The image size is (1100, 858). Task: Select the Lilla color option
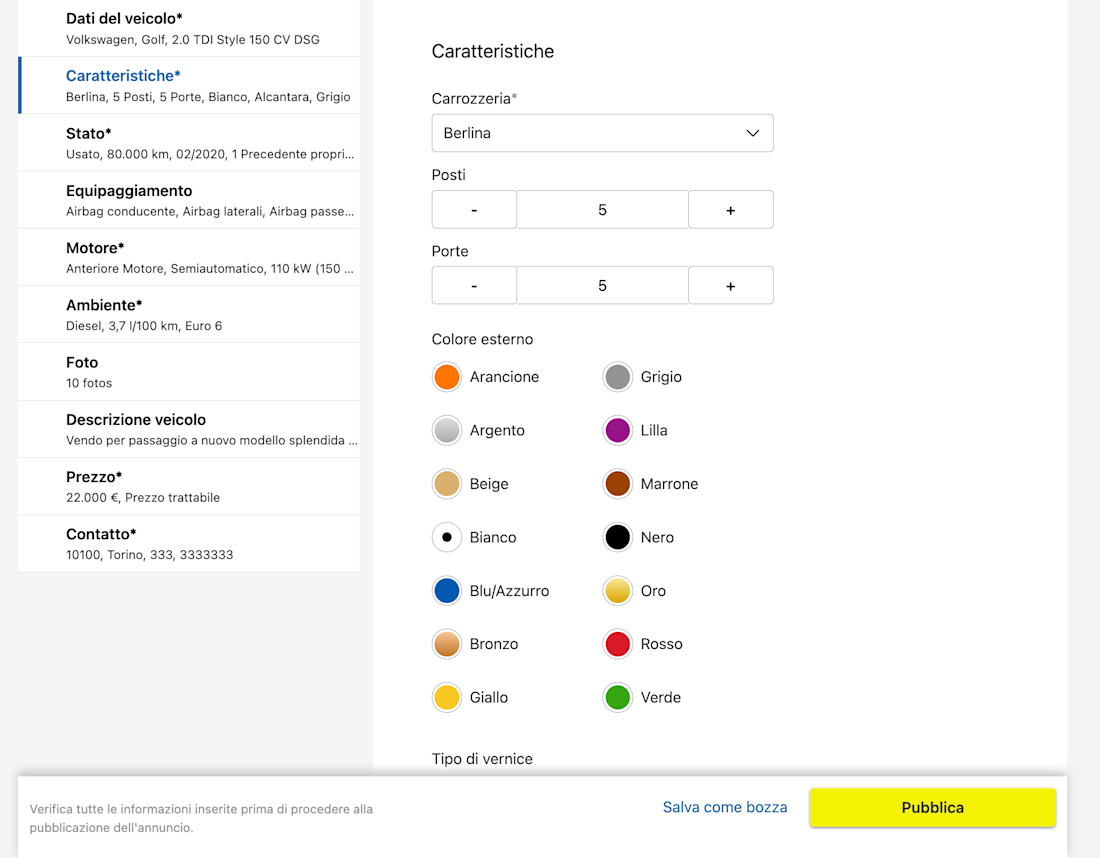(x=618, y=430)
